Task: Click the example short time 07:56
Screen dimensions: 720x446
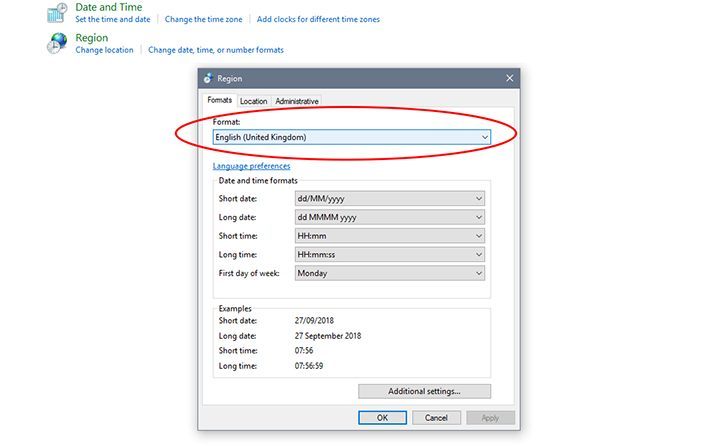Action: click(304, 350)
